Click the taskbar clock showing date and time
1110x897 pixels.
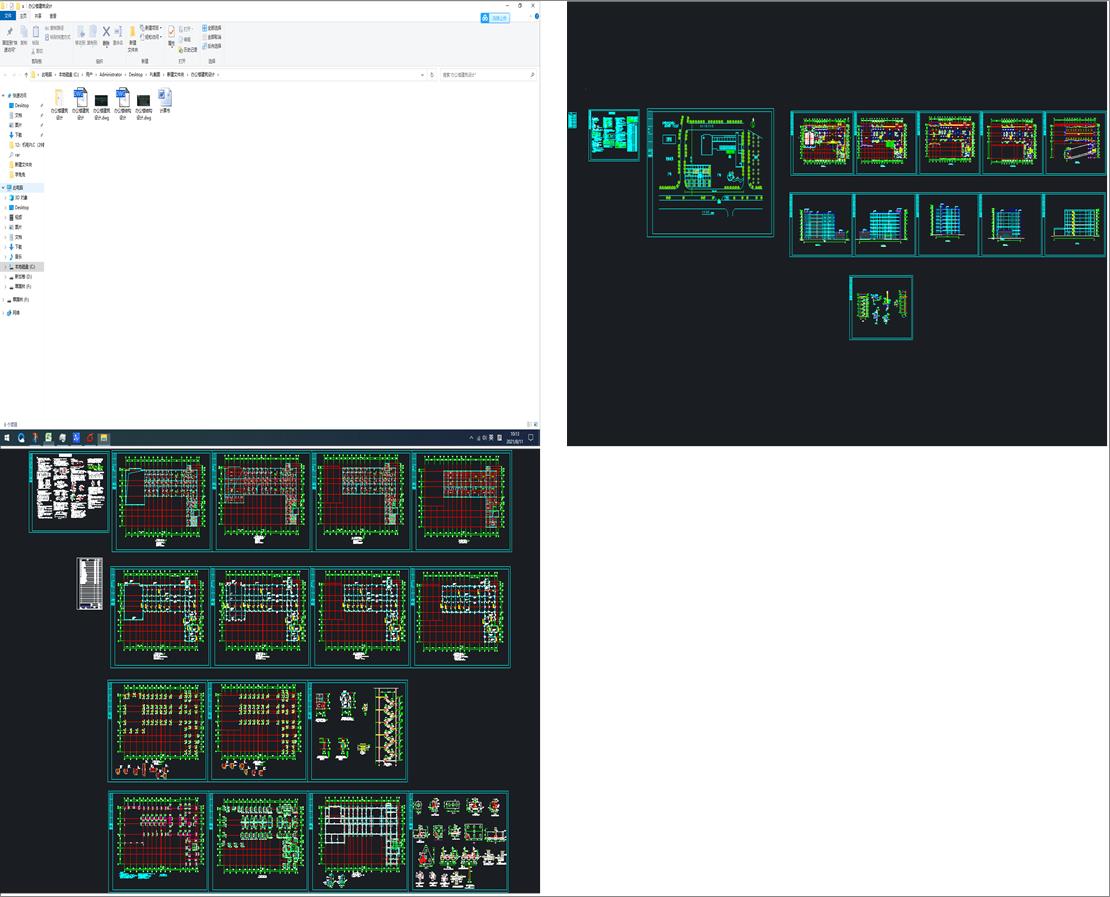pyautogui.click(x=515, y=438)
